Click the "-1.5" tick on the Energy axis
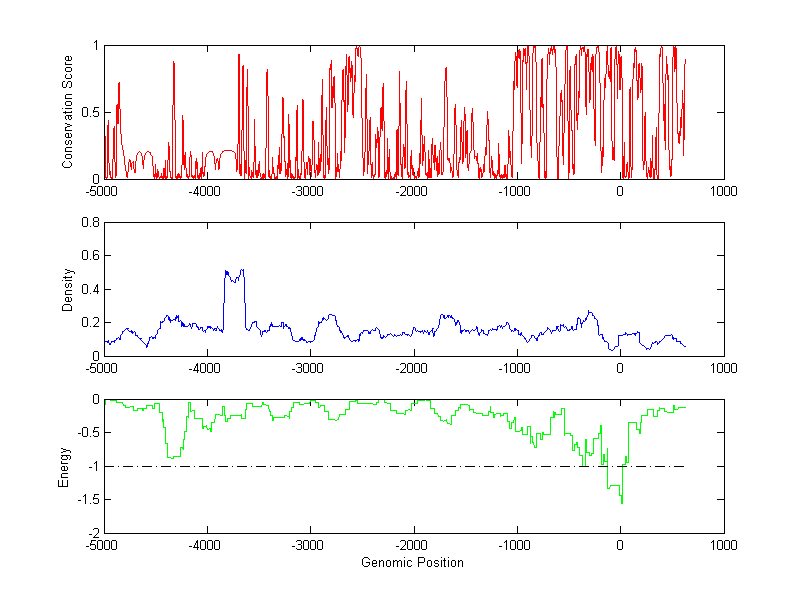Image resolution: width=800 pixels, height=599 pixels. [85, 500]
